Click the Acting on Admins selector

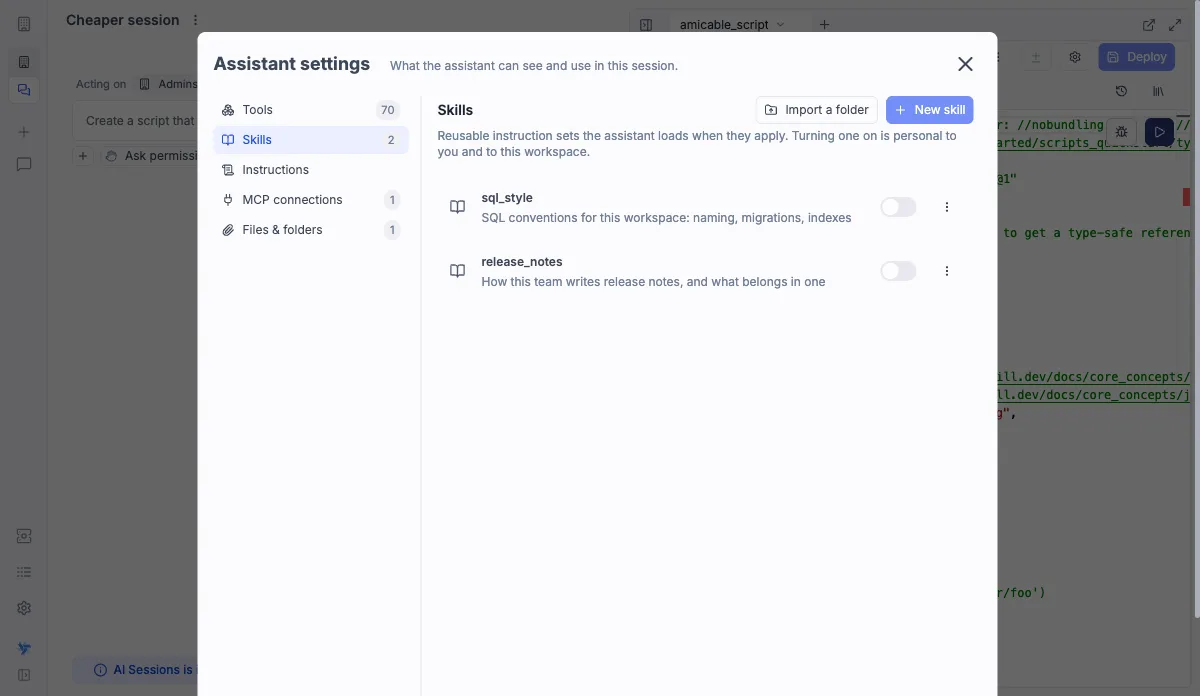(167, 85)
